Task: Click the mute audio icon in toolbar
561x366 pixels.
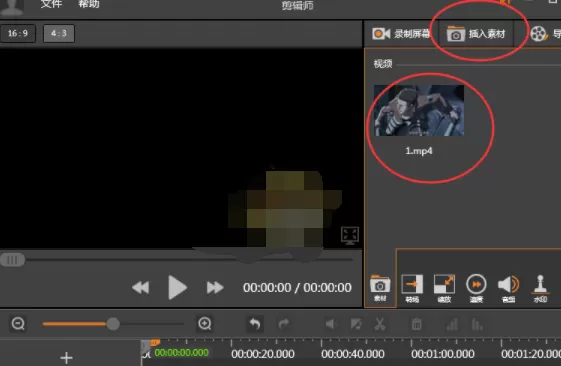Action: (331, 324)
